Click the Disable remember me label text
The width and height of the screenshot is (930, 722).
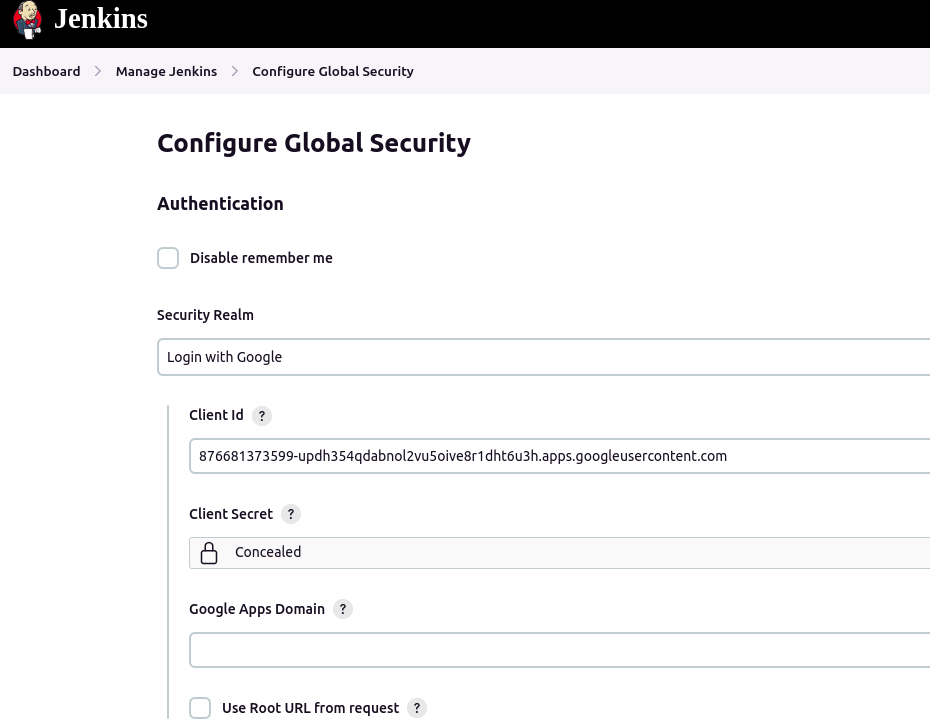click(x=261, y=258)
